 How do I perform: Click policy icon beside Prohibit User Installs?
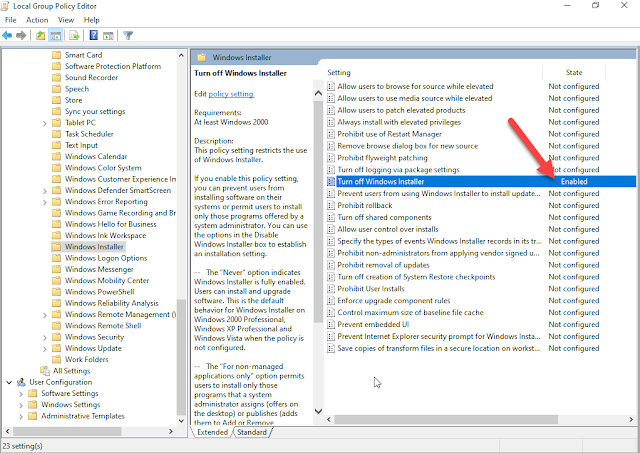(x=331, y=289)
